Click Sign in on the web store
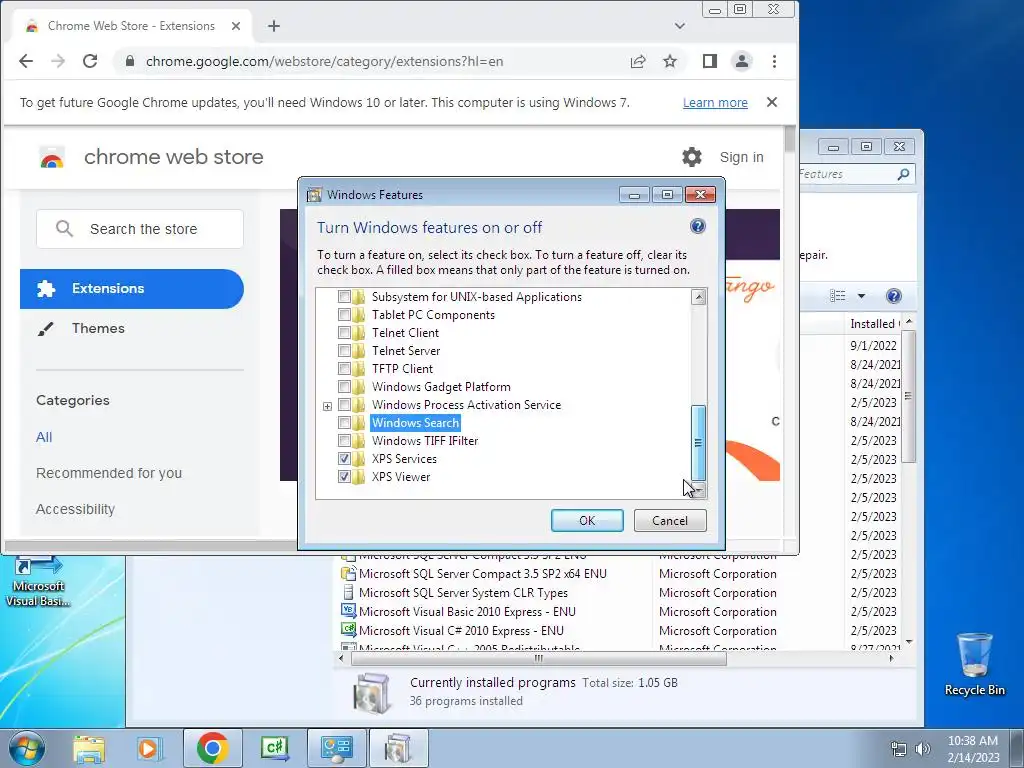Image resolution: width=1024 pixels, height=768 pixels. [741, 157]
